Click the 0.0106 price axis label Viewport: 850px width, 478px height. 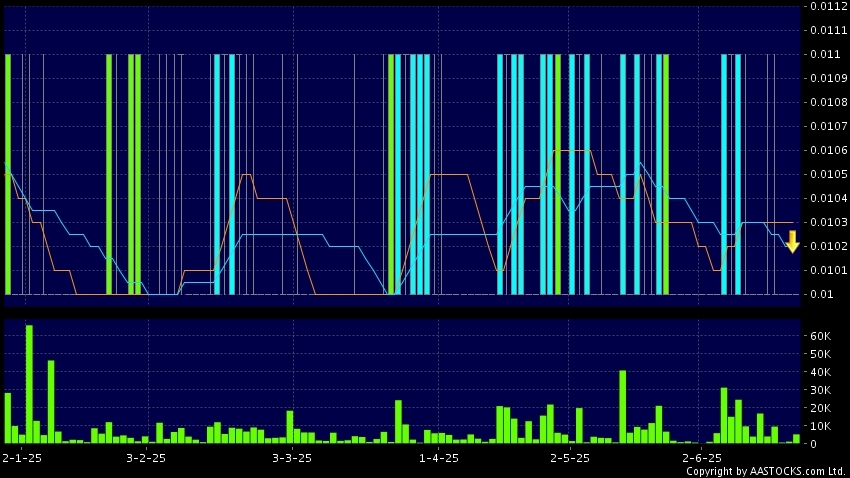coord(829,150)
